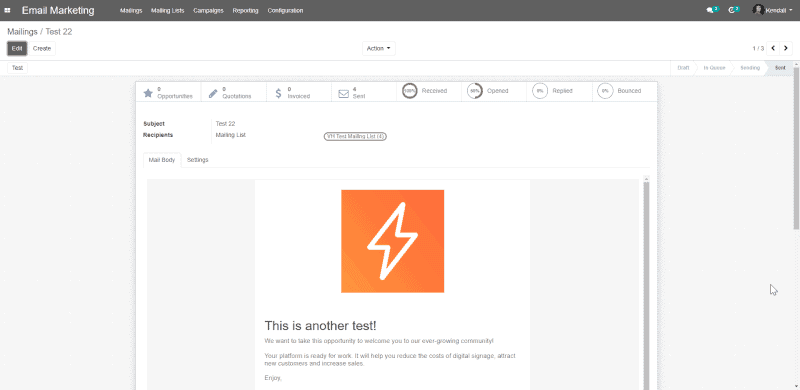Screen dimensions: 800x390
Task: Open the Campaigns menu
Action: coord(208,10)
